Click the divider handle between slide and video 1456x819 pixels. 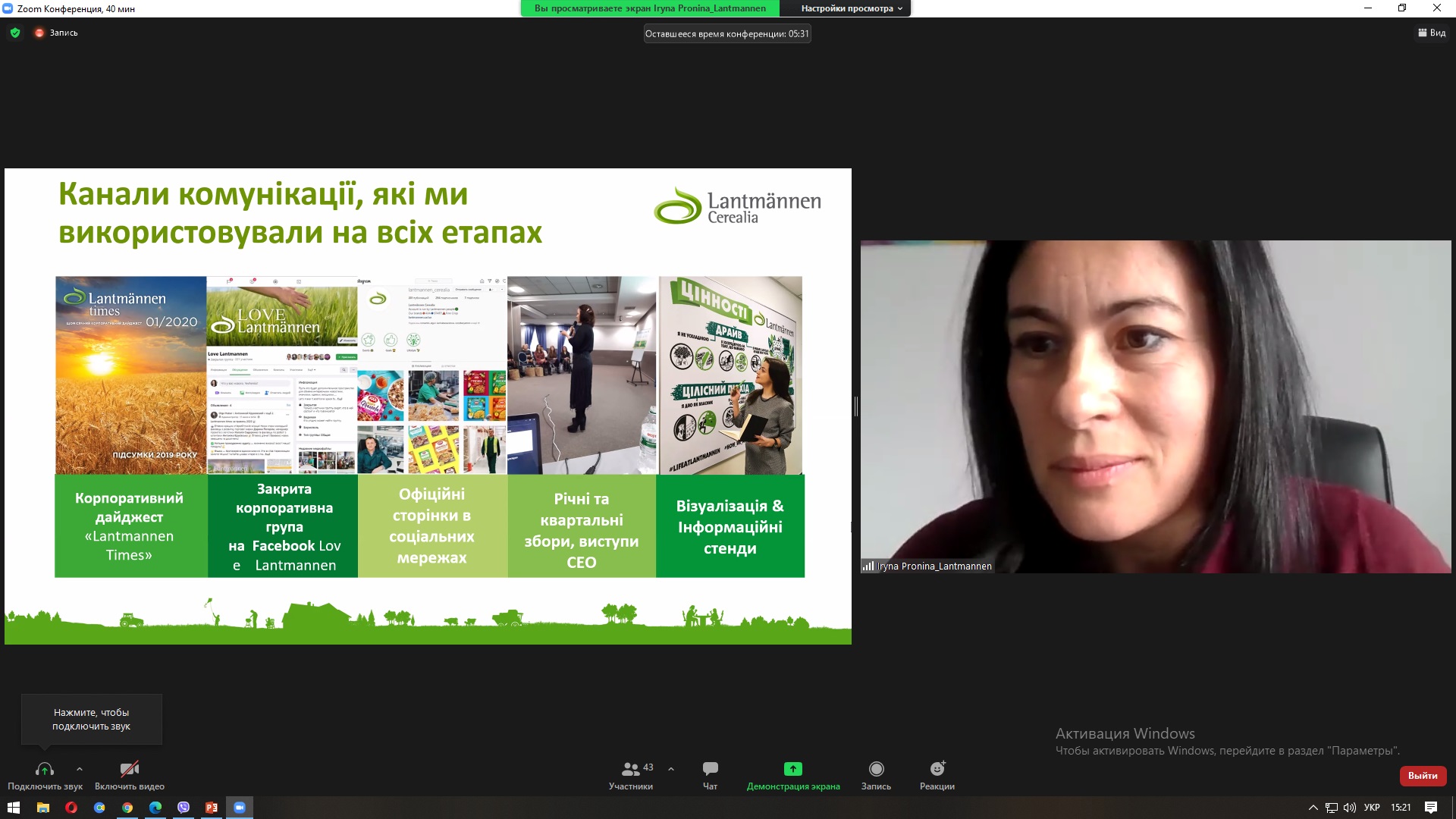click(856, 406)
